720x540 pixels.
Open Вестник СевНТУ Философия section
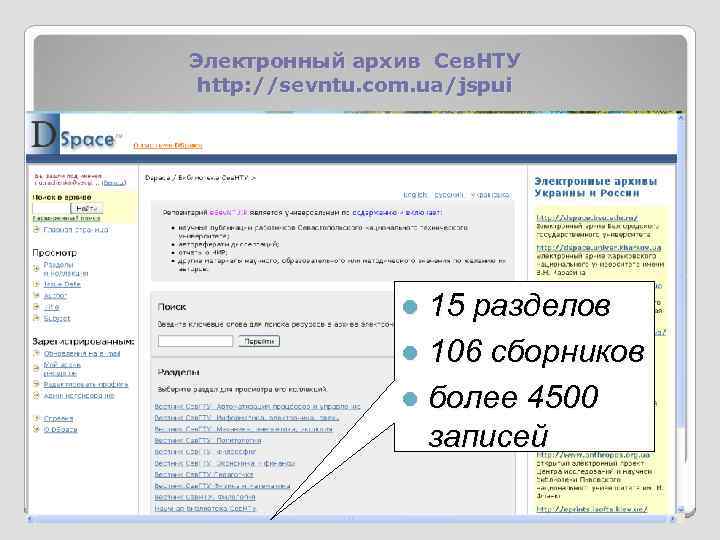(205, 452)
